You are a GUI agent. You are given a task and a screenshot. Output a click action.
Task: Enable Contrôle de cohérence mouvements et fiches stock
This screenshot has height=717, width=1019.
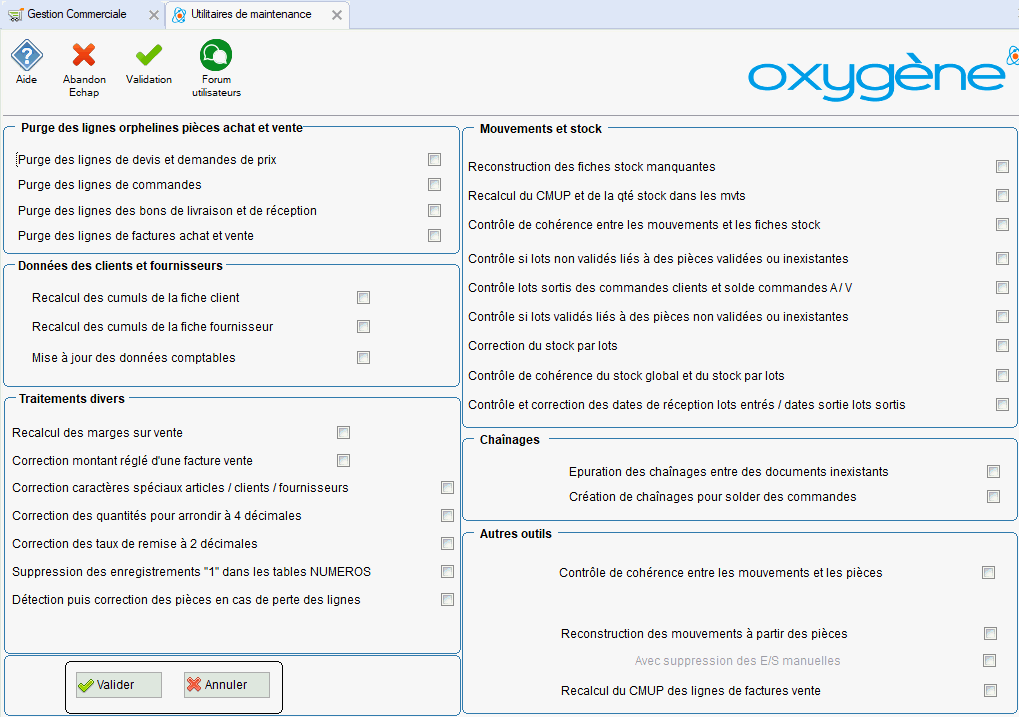(x=1002, y=225)
